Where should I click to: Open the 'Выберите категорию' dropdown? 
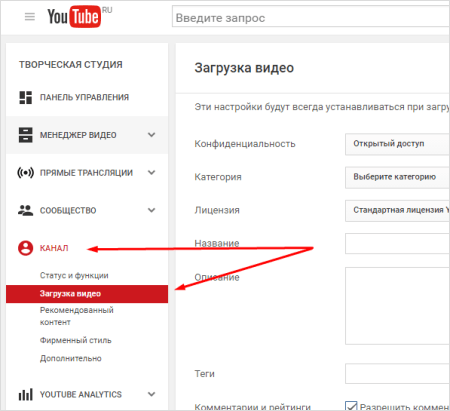pos(397,177)
